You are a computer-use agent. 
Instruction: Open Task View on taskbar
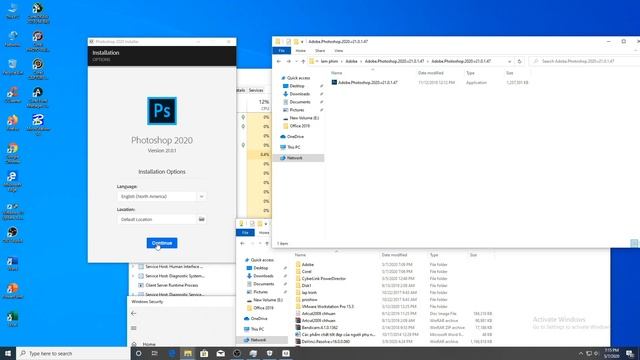[155, 353]
